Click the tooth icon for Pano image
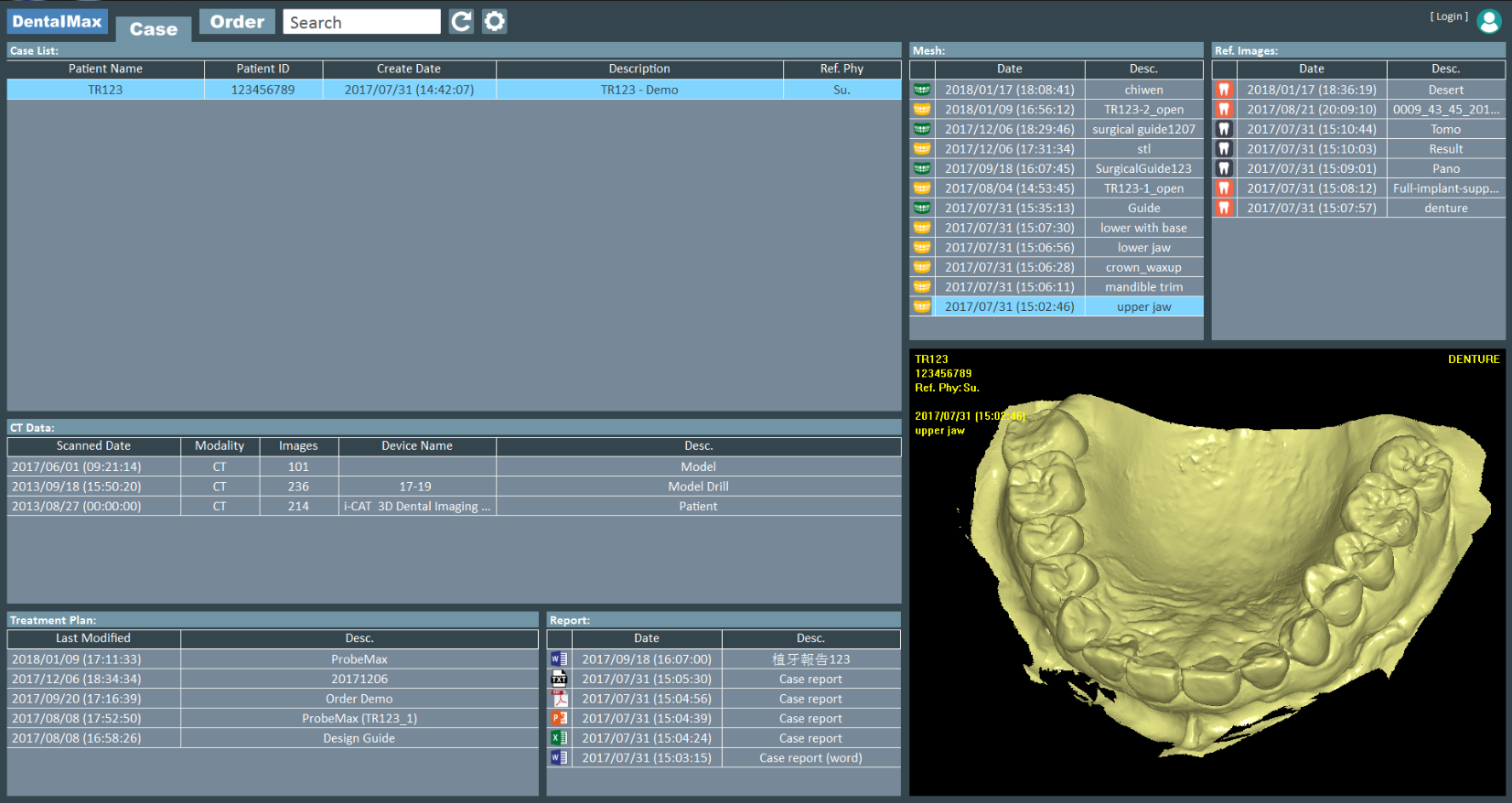This screenshot has height=803, width=1512. click(x=1224, y=168)
